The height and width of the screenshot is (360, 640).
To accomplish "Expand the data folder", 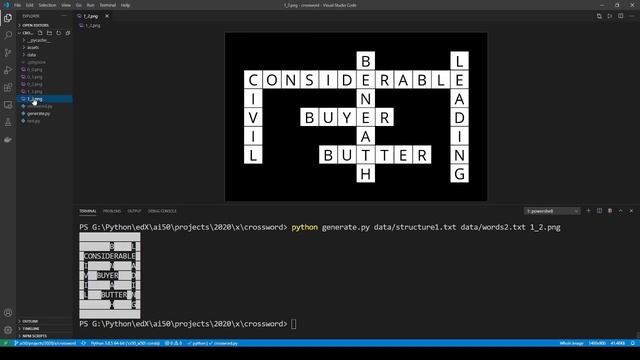I will click(31, 55).
